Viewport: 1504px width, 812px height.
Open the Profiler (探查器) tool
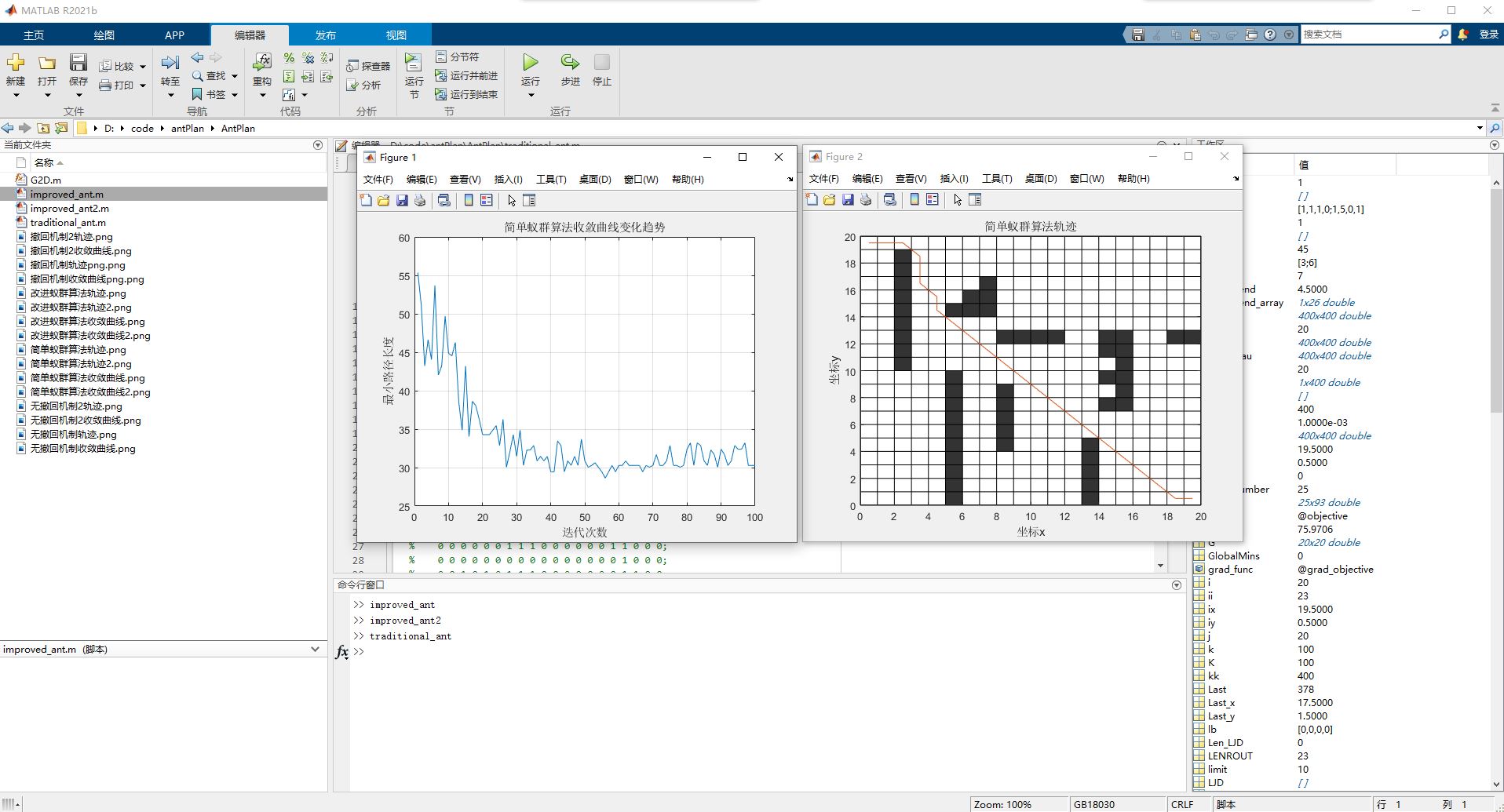click(369, 67)
